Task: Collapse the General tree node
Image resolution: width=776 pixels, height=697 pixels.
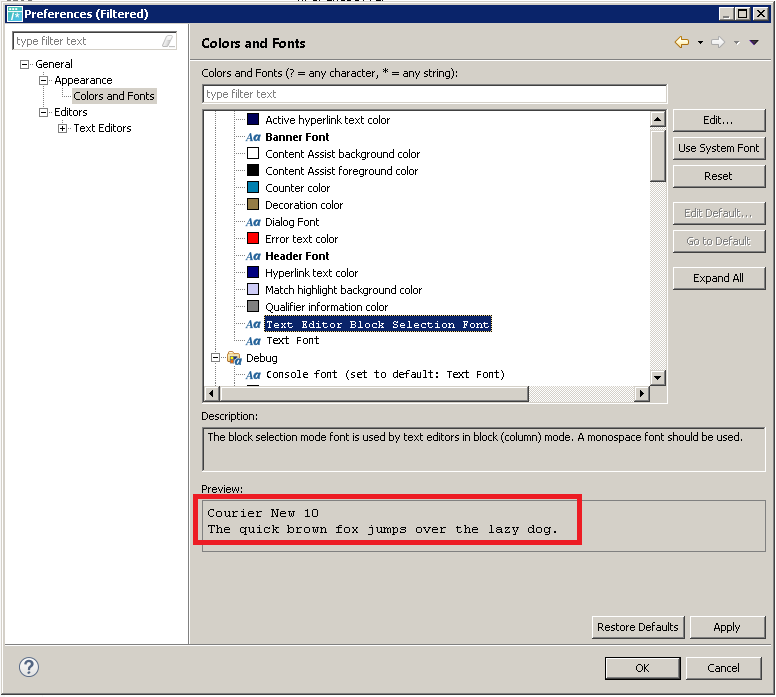Action: tap(24, 64)
